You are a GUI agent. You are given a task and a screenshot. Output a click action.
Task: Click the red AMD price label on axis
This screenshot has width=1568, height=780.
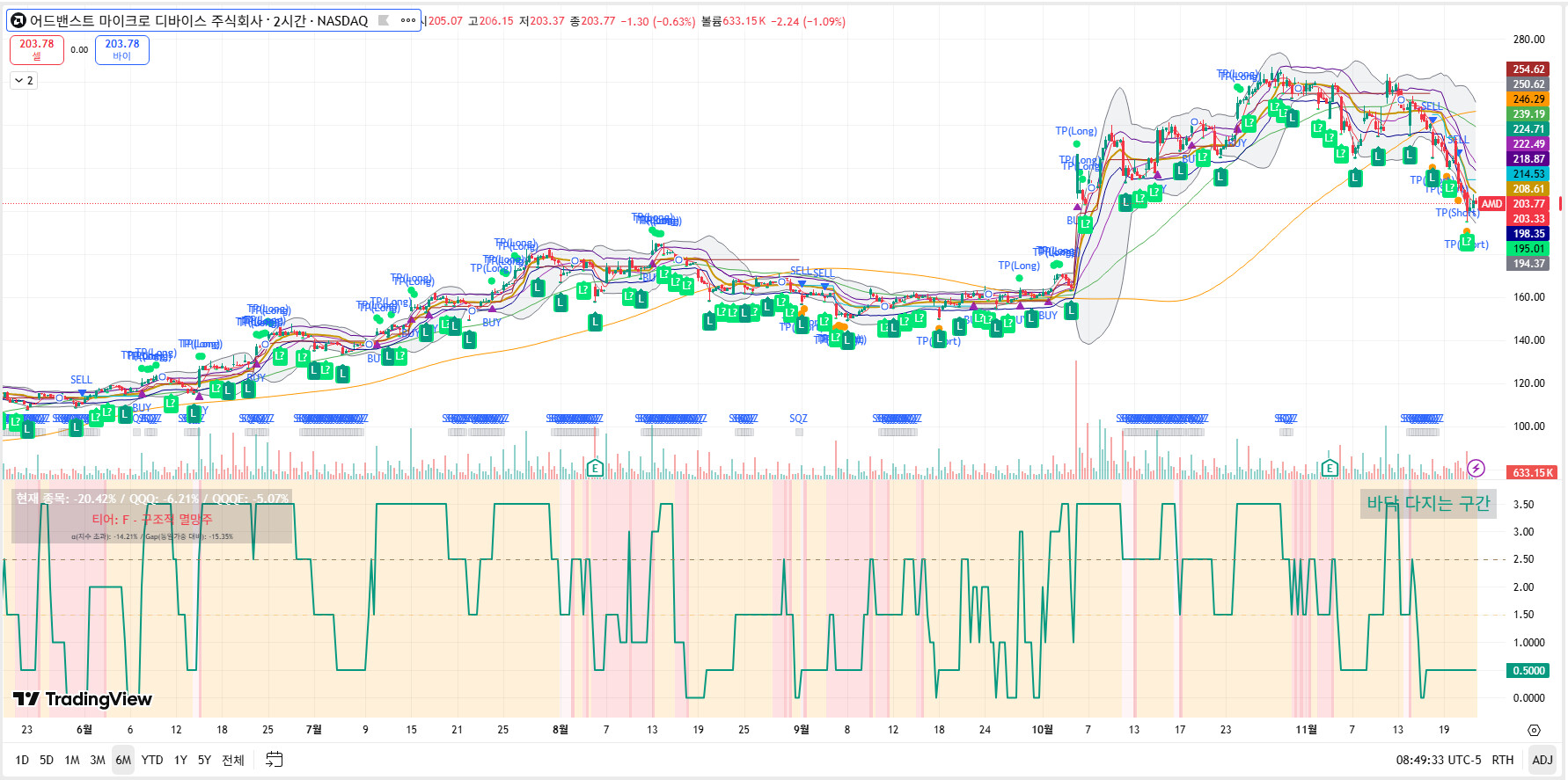(1491, 204)
